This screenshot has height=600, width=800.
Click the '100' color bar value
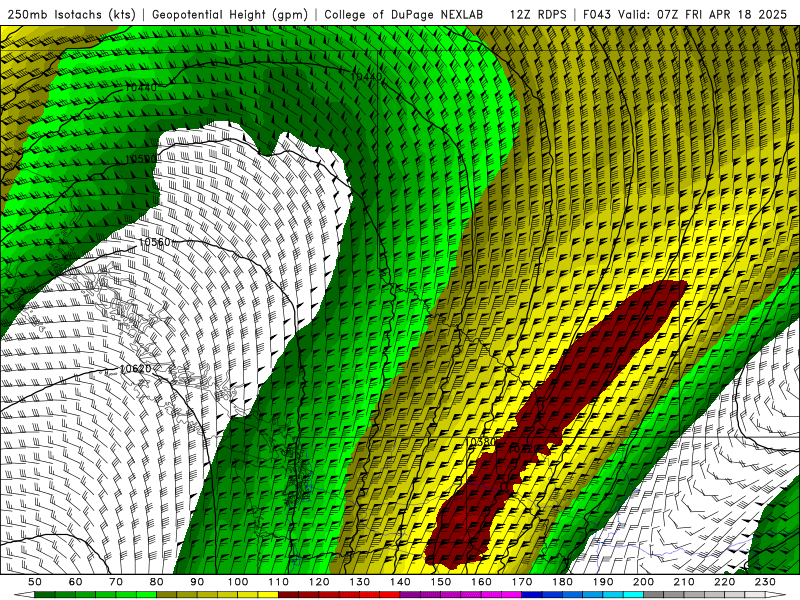238,582
